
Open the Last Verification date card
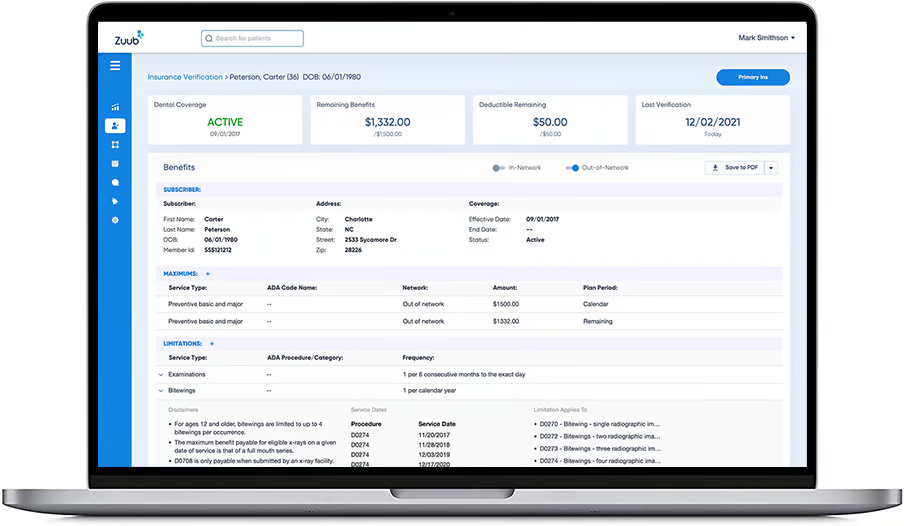(x=713, y=120)
